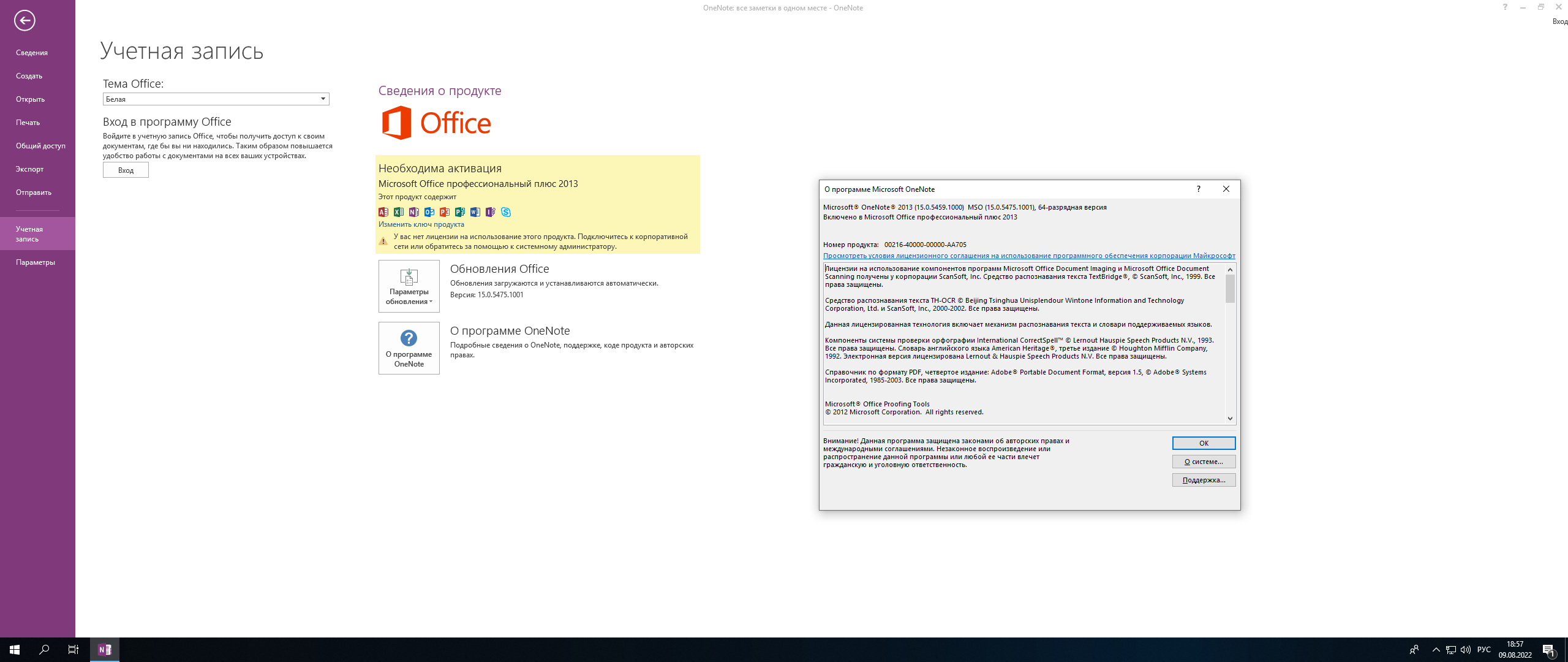Open Task View on the taskbar
The width and height of the screenshot is (1568, 662).
point(73,650)
